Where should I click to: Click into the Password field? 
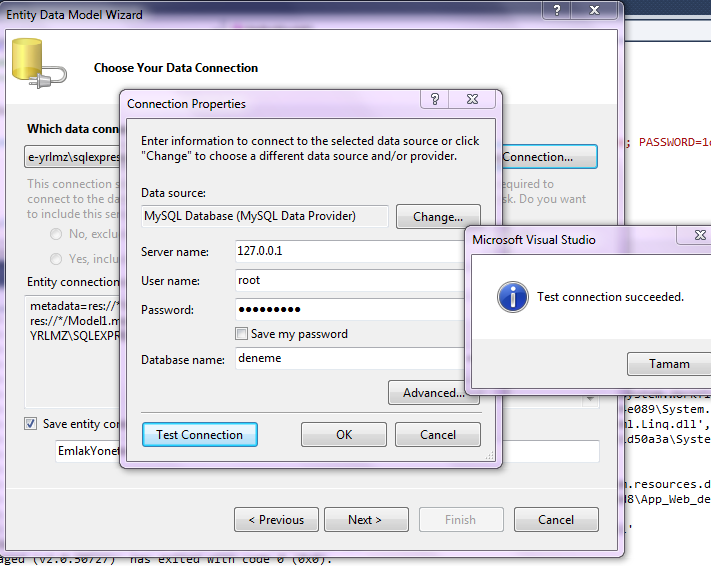click(x=350, y=309)
